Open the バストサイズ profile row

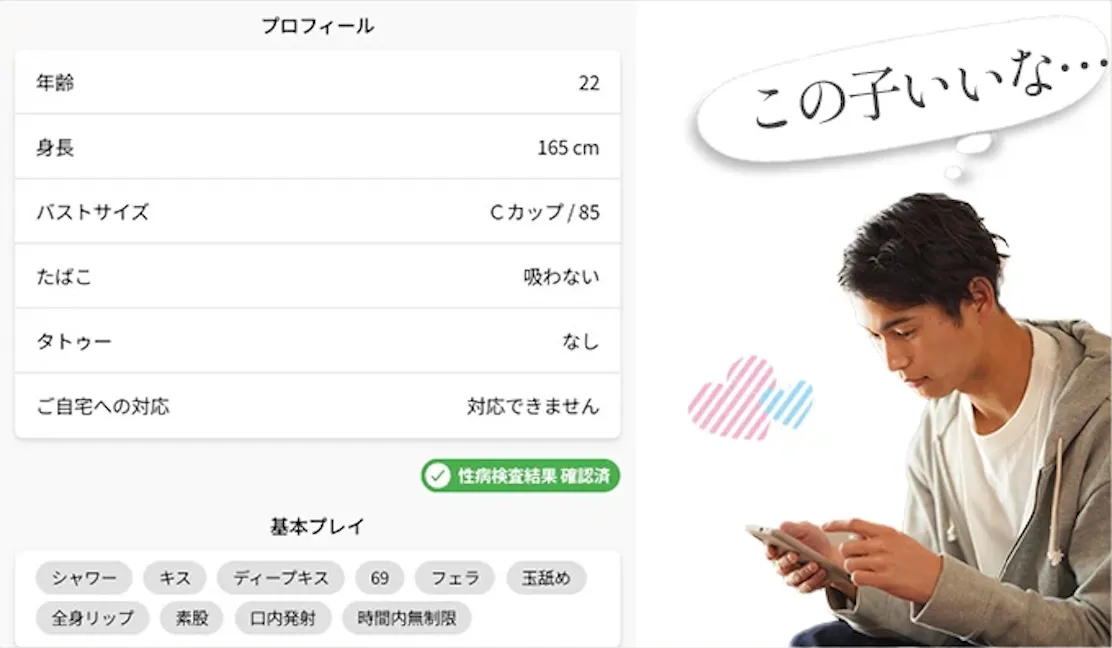tap(318, 211)
